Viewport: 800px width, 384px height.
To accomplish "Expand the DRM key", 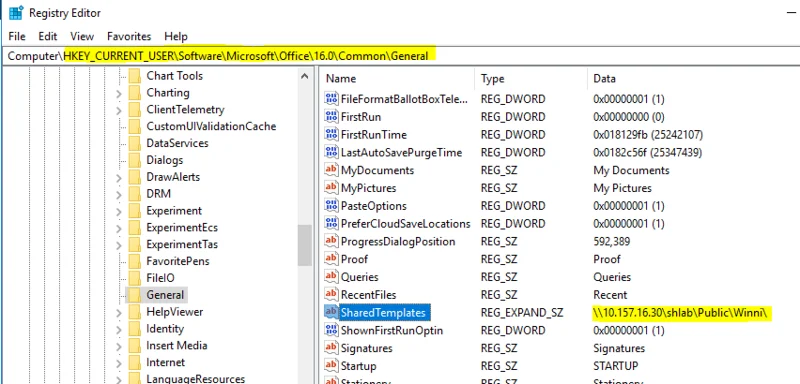I will click(119, 194).
